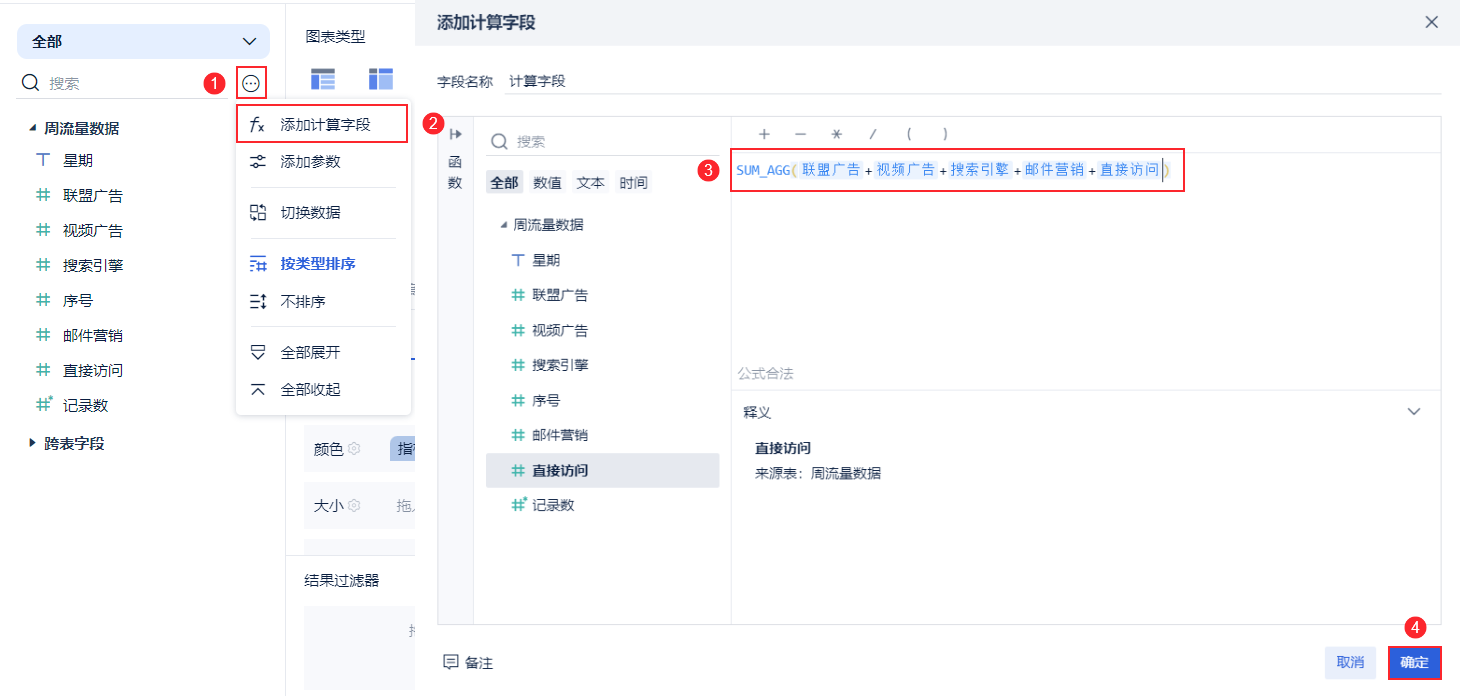Screen dimensions: 1460x696
Task: Switch to the 数值 filter tab
Action: point(547,183)
